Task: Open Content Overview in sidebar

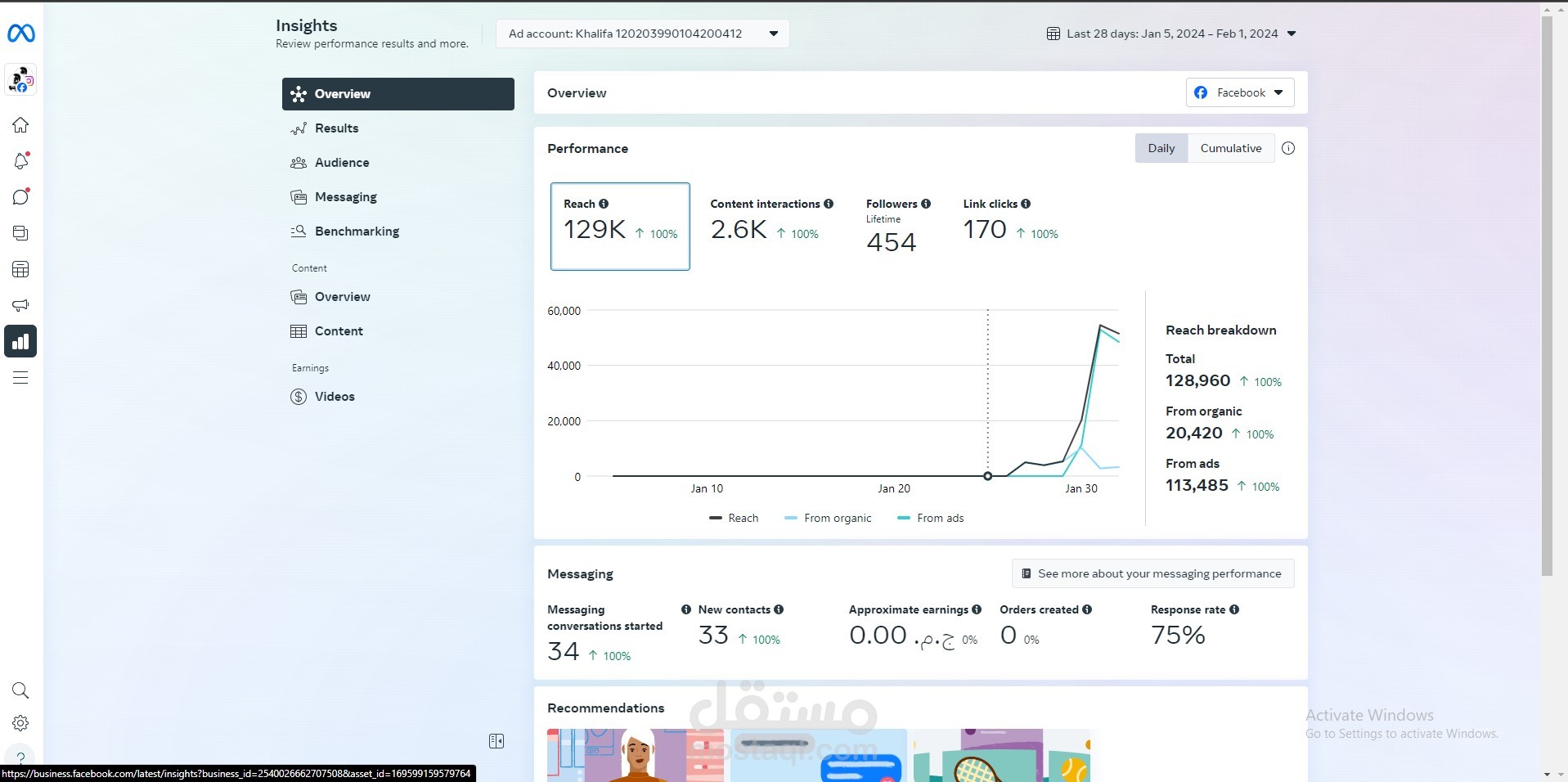Action: click(398, 297)
